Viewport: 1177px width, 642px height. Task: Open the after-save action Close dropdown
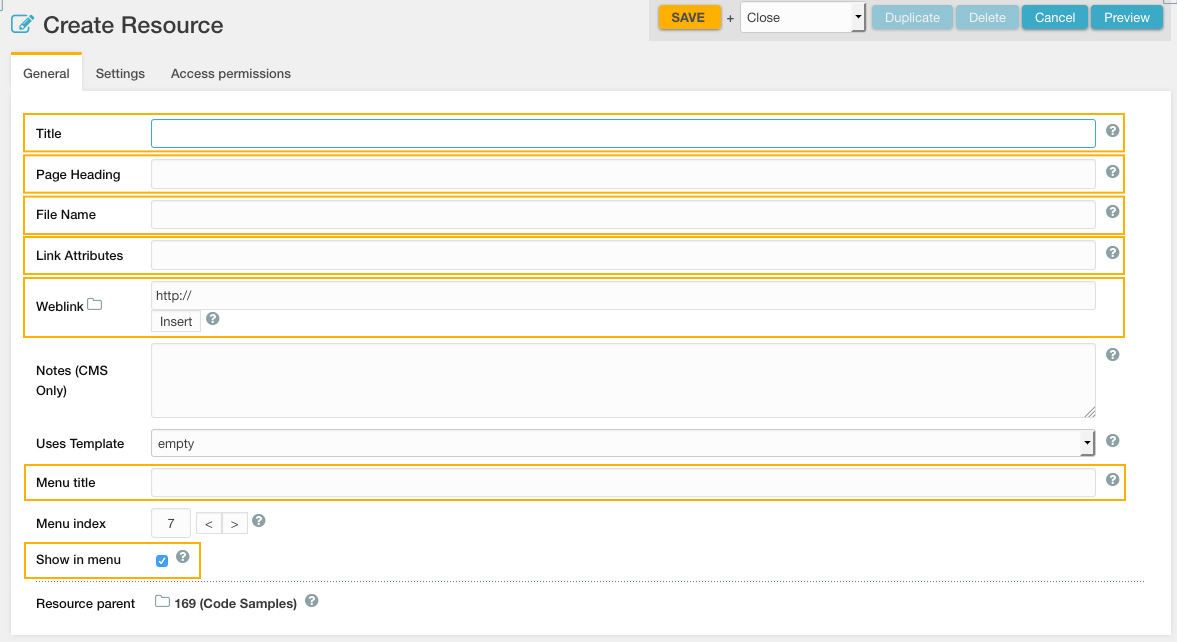coord(802,18)
